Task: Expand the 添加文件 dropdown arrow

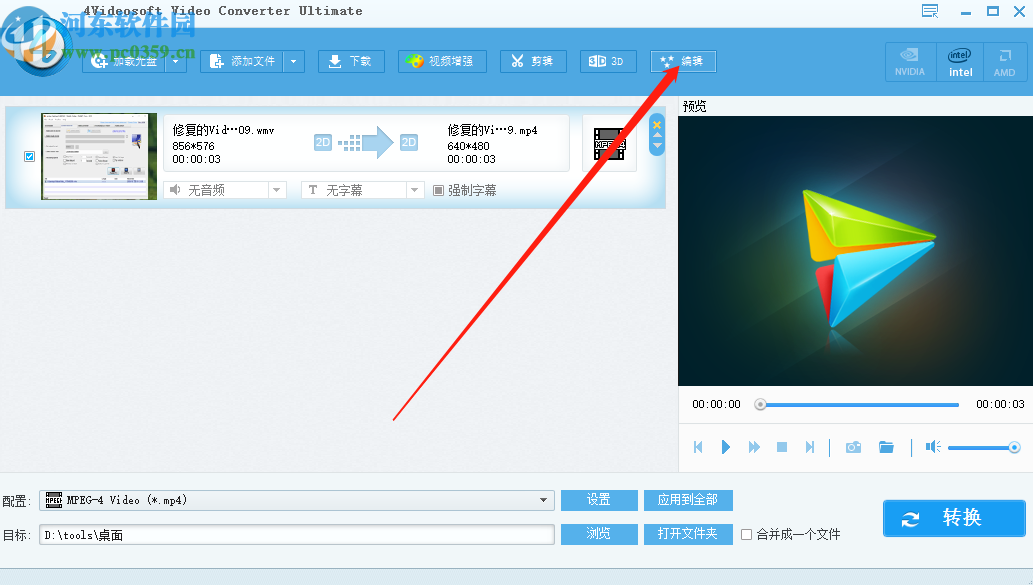Action: 292,61
